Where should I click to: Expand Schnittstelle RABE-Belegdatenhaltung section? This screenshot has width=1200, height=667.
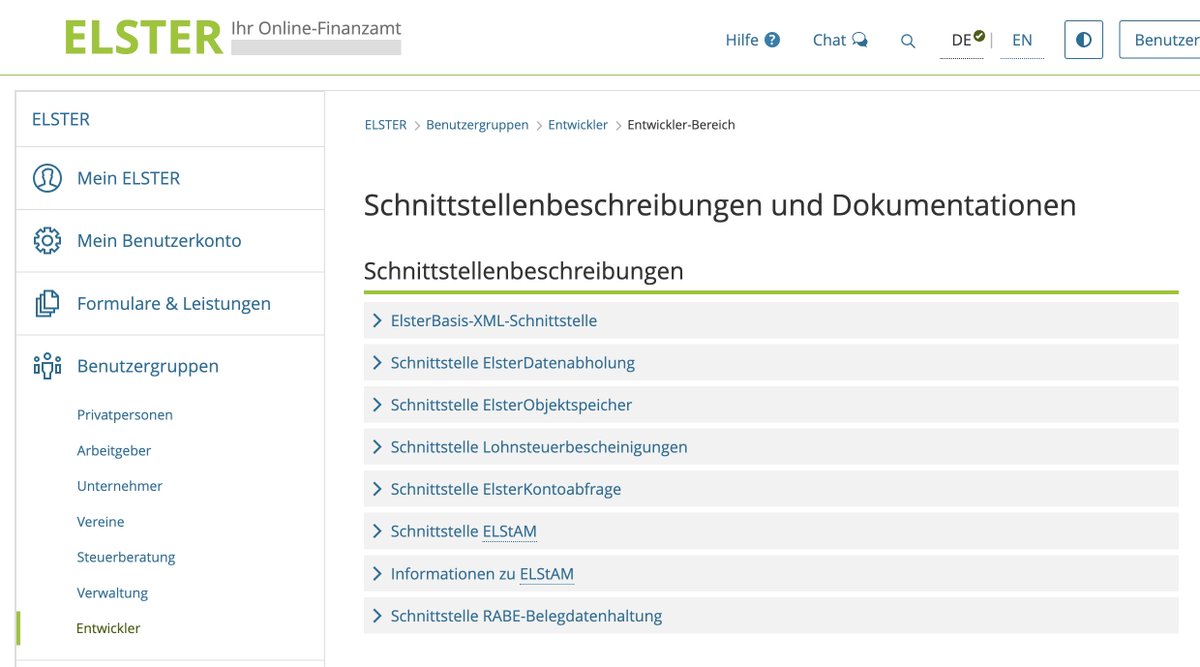[771, 616]
